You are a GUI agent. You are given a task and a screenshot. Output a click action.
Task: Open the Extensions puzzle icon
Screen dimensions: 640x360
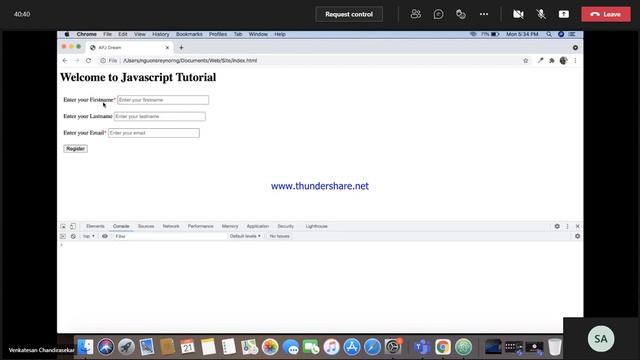pyautogui.click(x=552, y=60)
